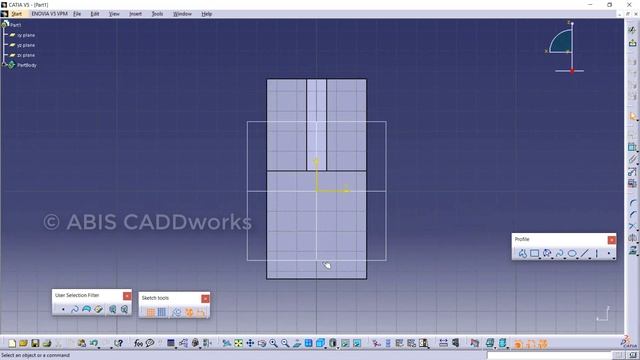Screen dimensions: 640x360
Task: Open the Help menu
Action: (207, 14)
